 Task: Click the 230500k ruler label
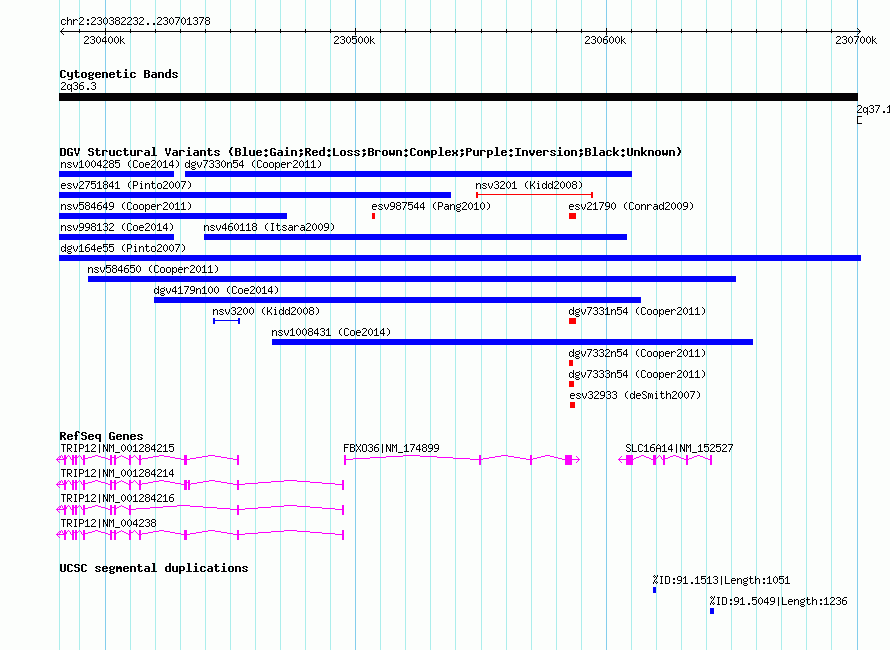click(354, 40)
